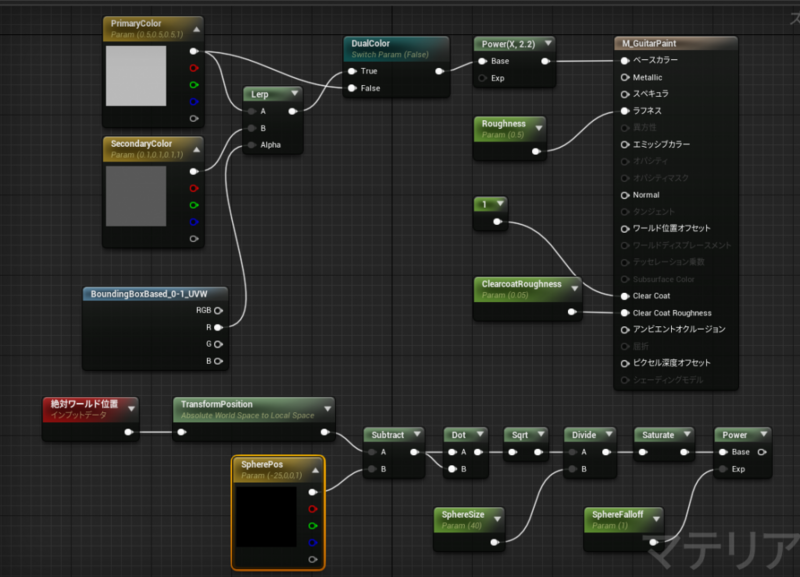Click the SpherePos blue channel output pin
Viewport: 800px width, 577px height.
pyautogui.click(x=313, y=542)
